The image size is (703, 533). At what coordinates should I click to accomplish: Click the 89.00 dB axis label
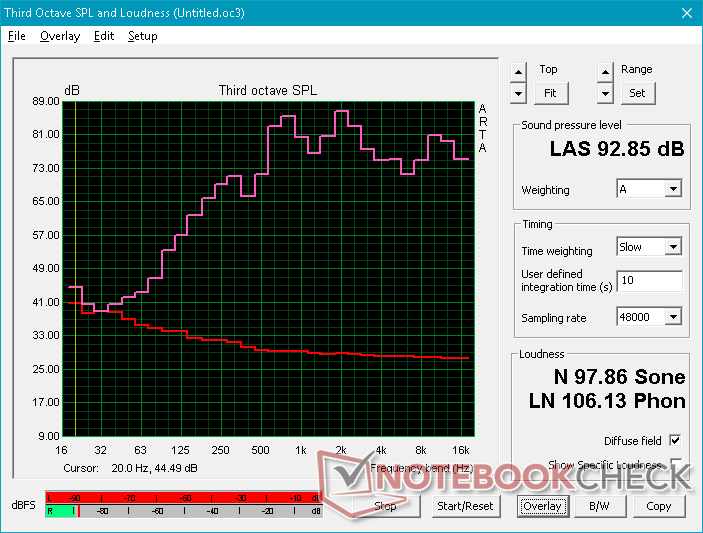pos(46,101)
